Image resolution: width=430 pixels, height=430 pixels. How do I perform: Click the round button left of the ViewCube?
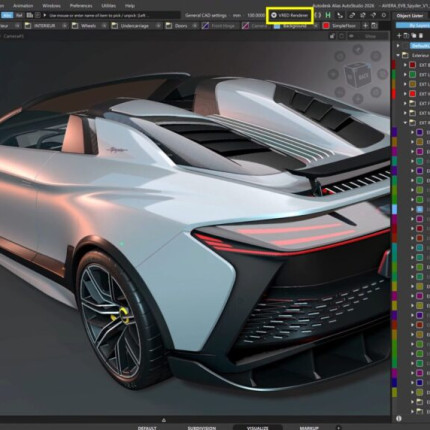pos(333,74)
